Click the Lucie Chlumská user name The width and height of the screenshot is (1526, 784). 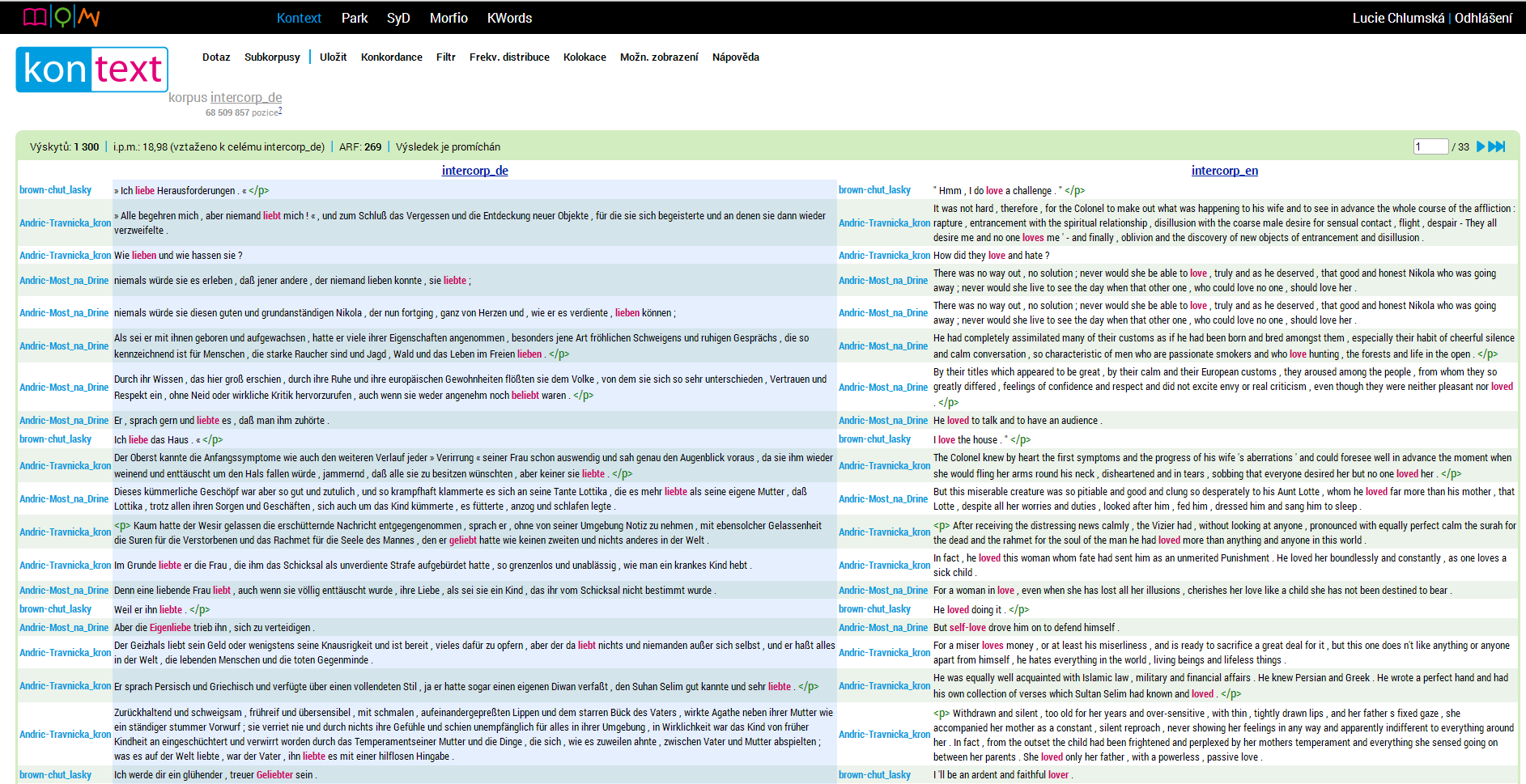pos(1398,18)
